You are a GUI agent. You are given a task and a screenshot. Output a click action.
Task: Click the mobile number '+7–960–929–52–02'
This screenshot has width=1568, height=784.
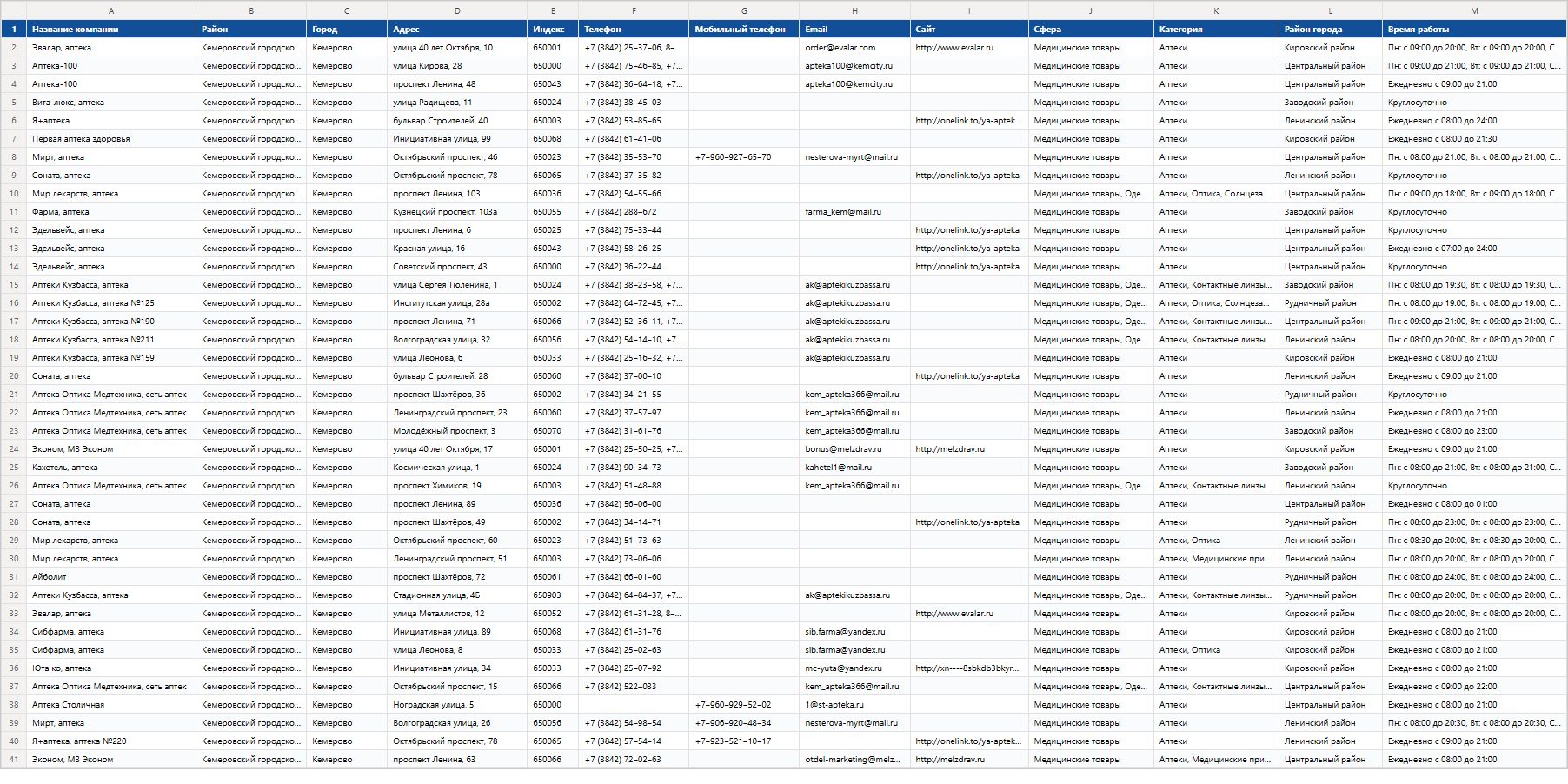[x=744, y=705]
